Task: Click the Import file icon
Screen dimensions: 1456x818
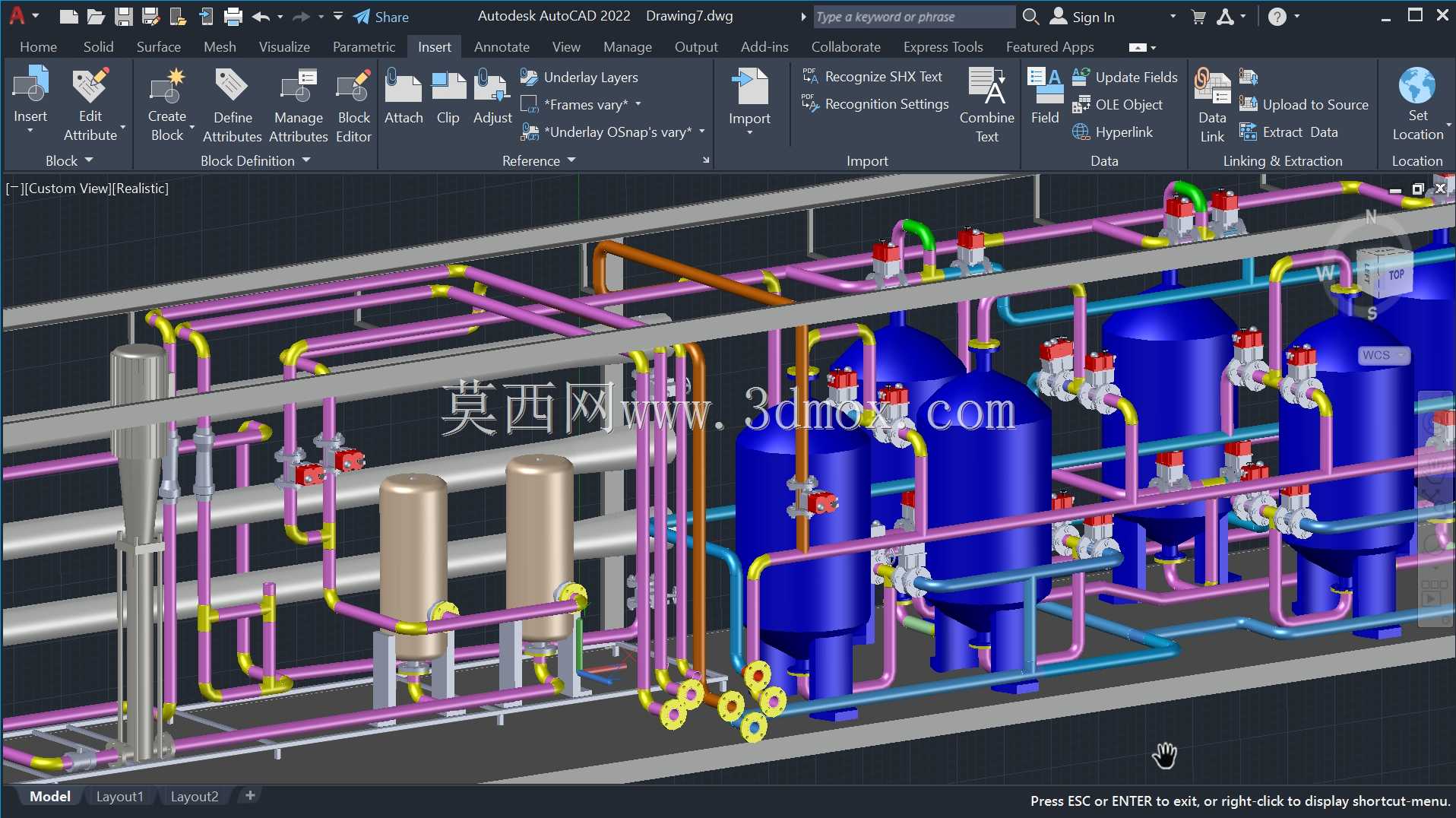Action: pyautogui.click(x=749, y=85)
